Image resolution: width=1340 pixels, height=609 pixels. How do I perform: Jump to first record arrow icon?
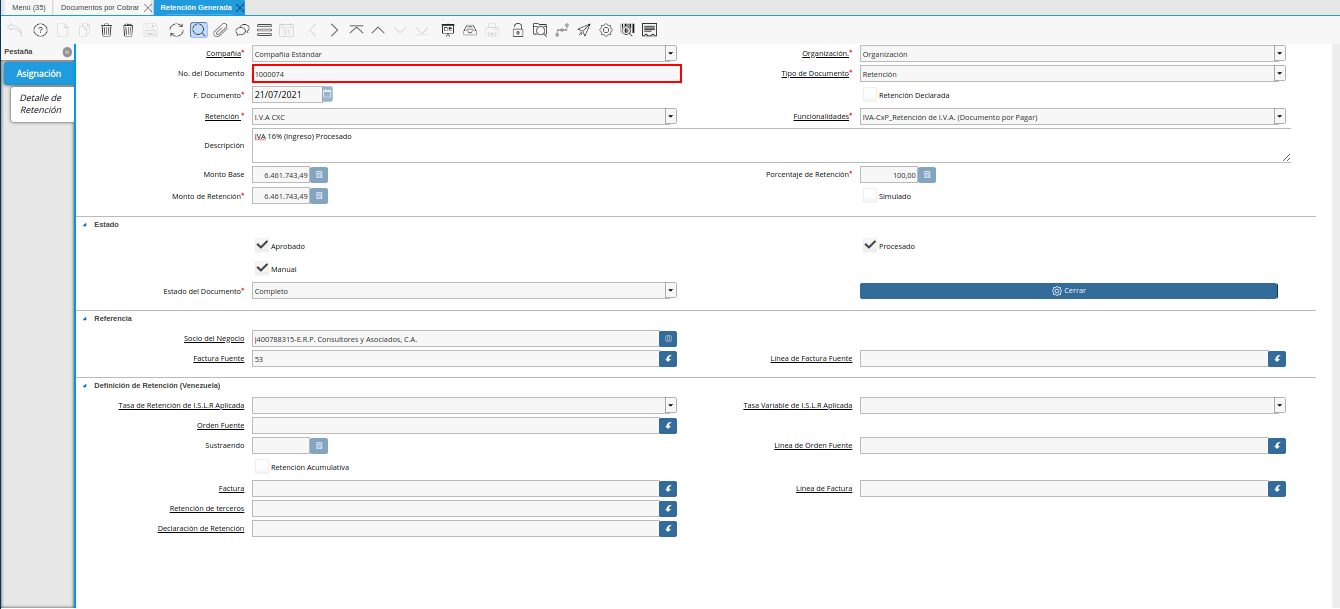tap(356, 30)
